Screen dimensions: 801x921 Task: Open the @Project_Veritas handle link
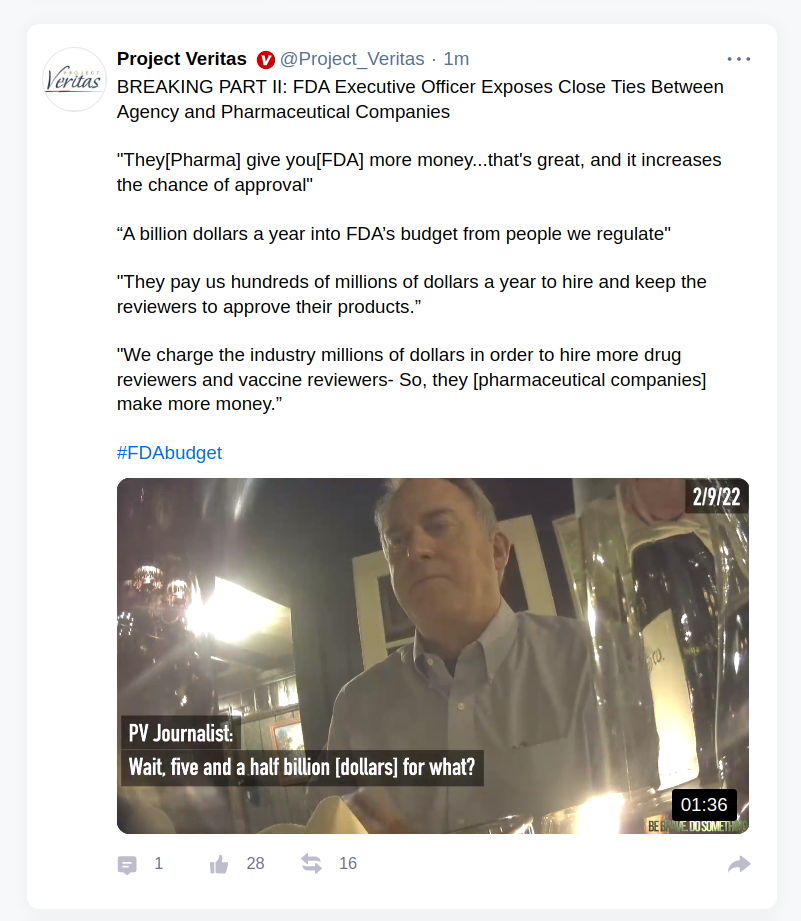tap(352, 59)
